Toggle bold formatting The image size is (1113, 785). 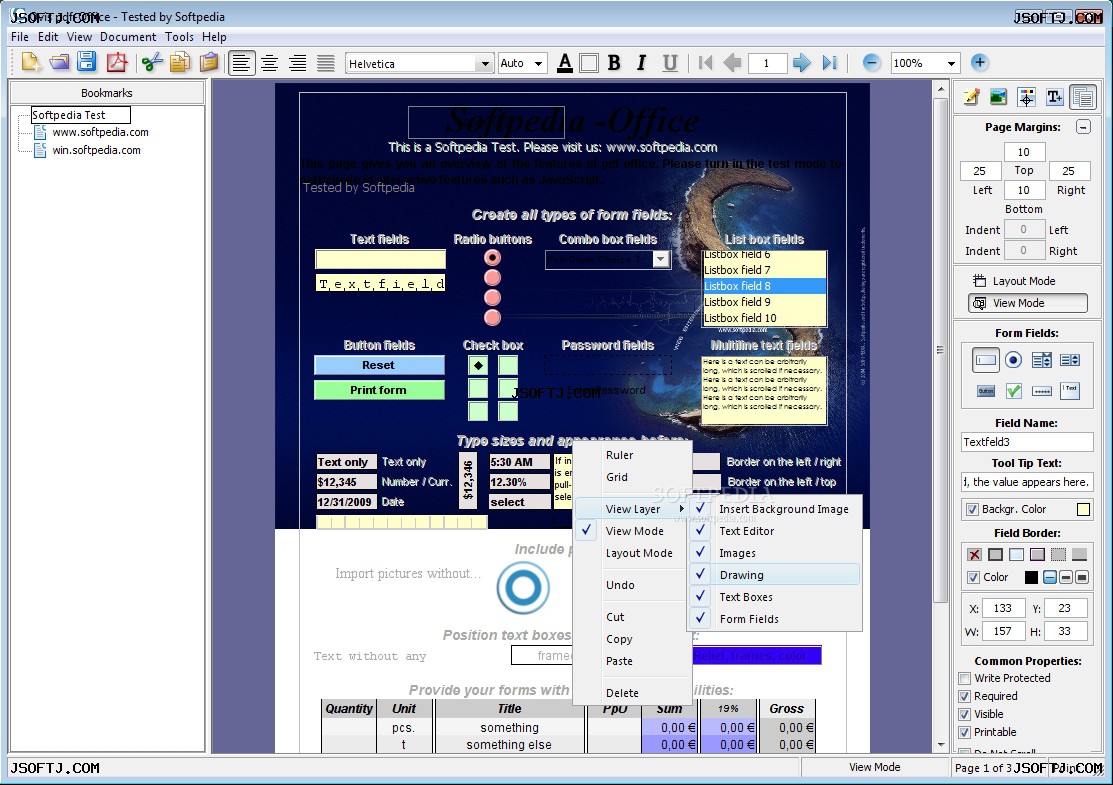point(615,63)
